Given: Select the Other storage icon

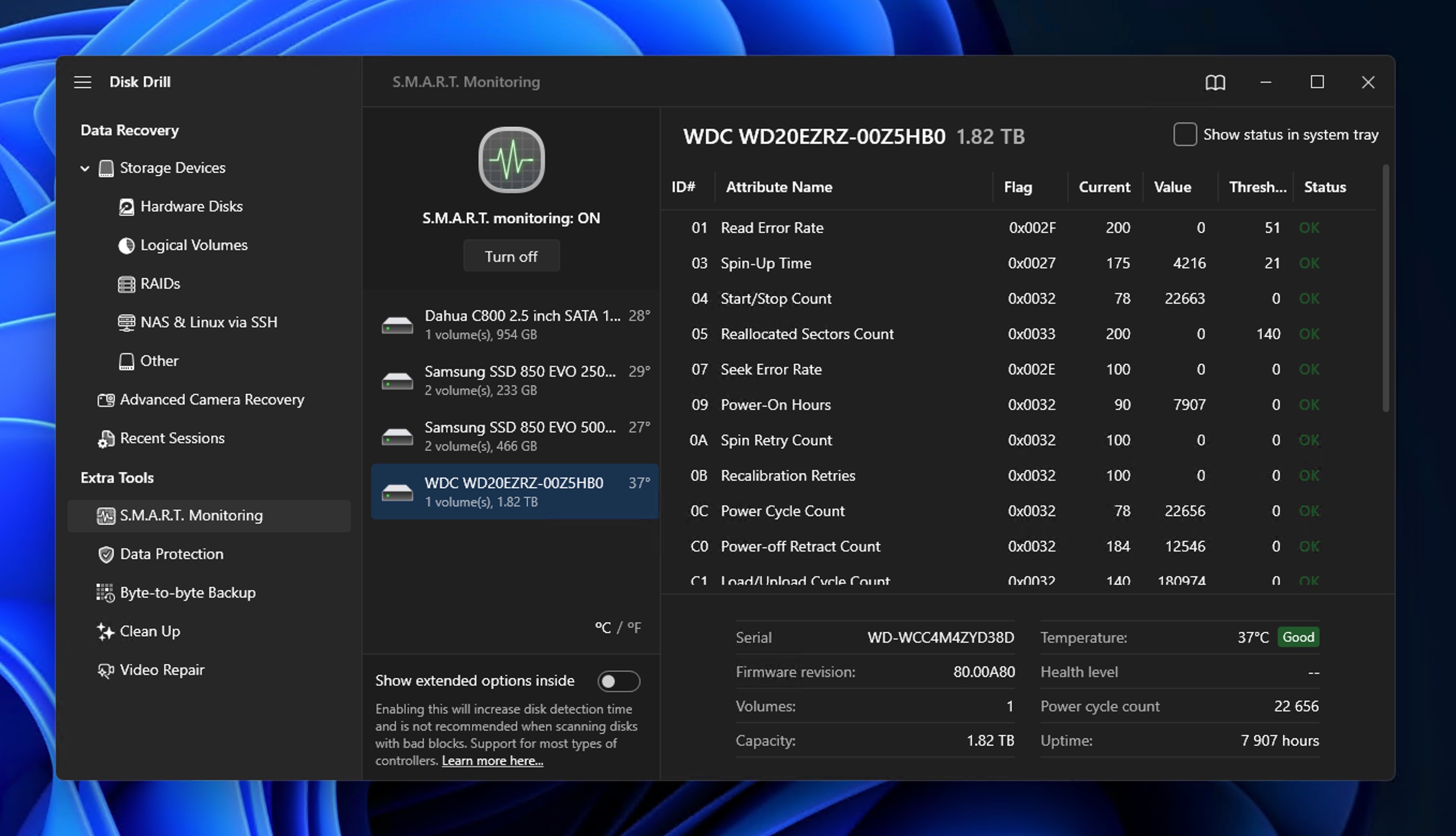Looking at the screenshot, I should [x=126, y=361].
